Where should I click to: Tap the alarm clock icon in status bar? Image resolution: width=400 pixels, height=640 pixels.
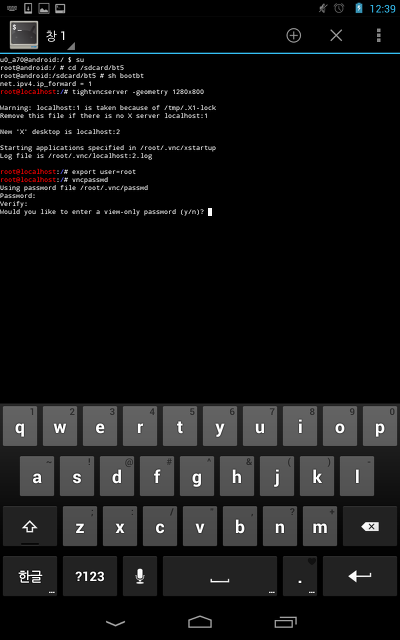click(x=339, y=8)
